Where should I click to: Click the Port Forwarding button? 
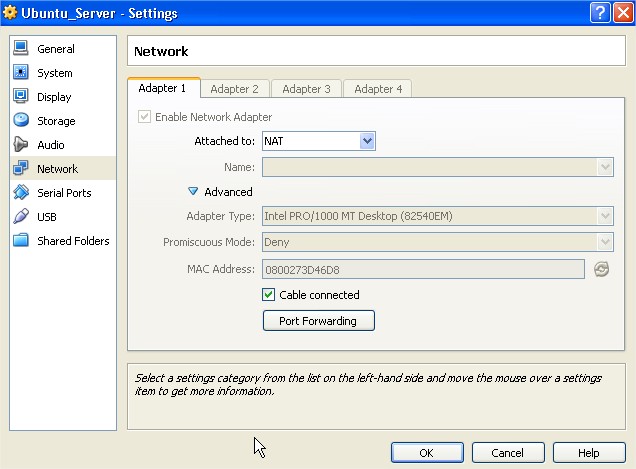coord(318,321)
